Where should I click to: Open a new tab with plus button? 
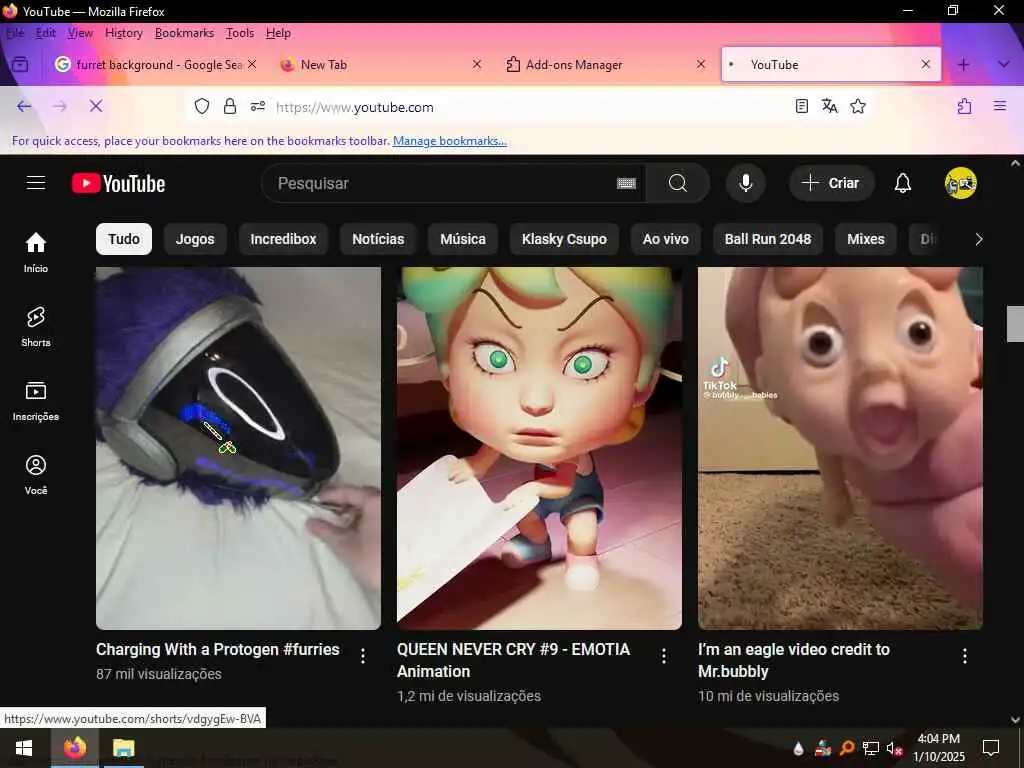pyautogui.click(x=963, y=64)
